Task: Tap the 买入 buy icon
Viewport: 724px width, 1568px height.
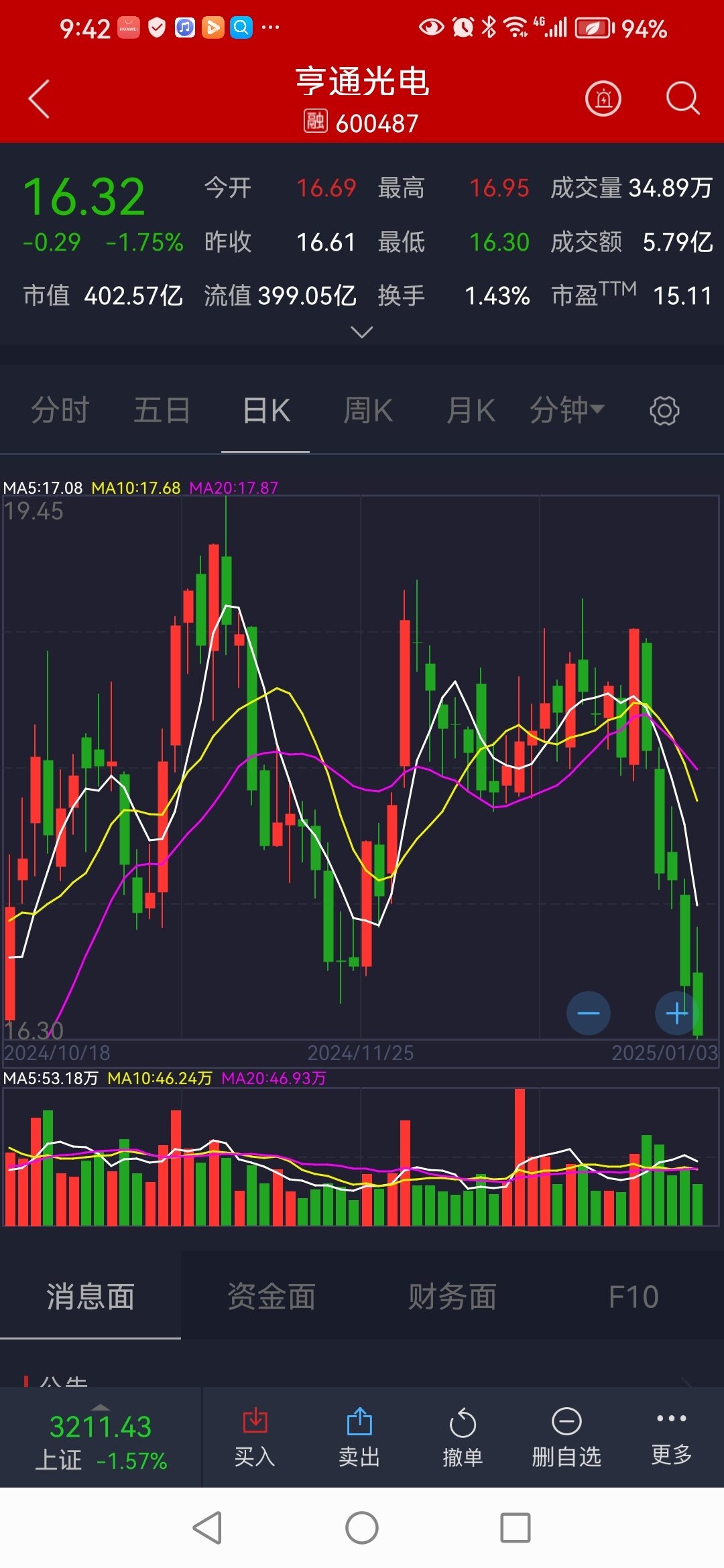Action: (x=255, y=1420)
